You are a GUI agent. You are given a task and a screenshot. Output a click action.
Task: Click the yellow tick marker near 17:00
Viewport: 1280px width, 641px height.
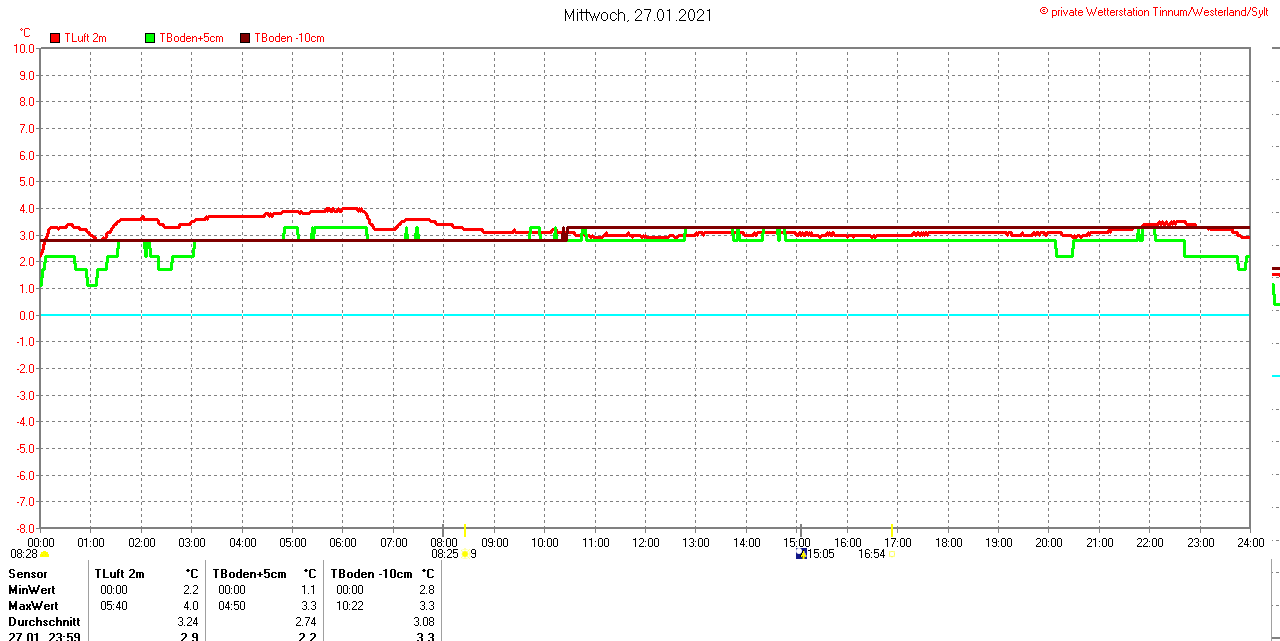pyautogui.click(x=892, y=529)
